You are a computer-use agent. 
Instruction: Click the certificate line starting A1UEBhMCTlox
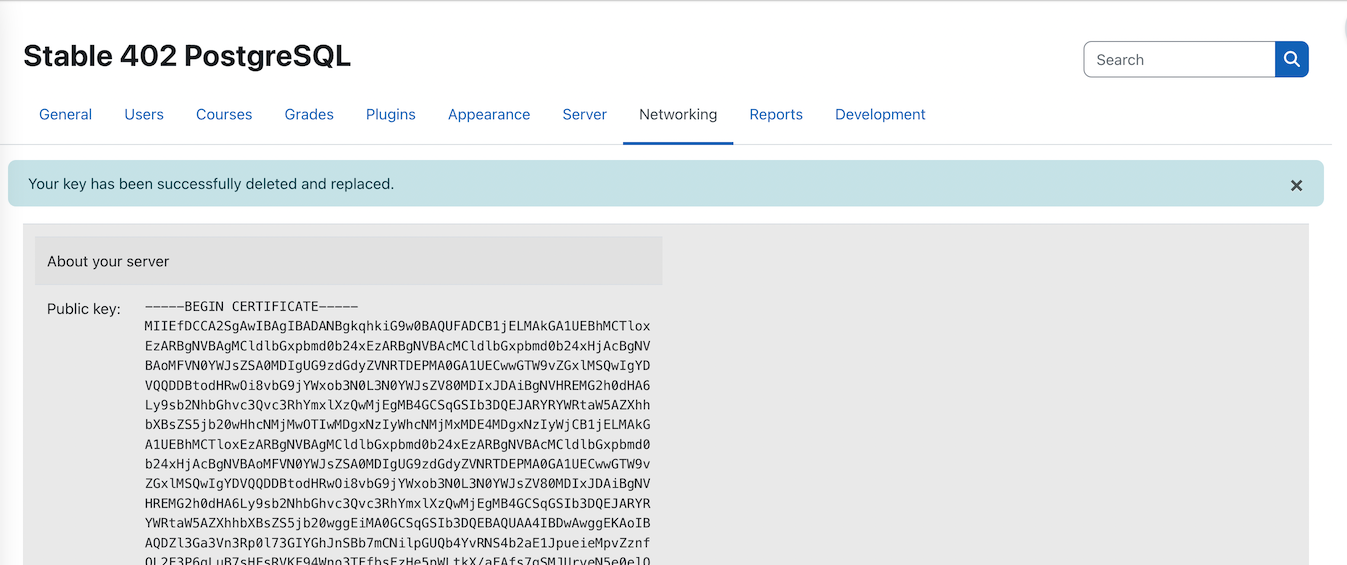click(397, 444)
